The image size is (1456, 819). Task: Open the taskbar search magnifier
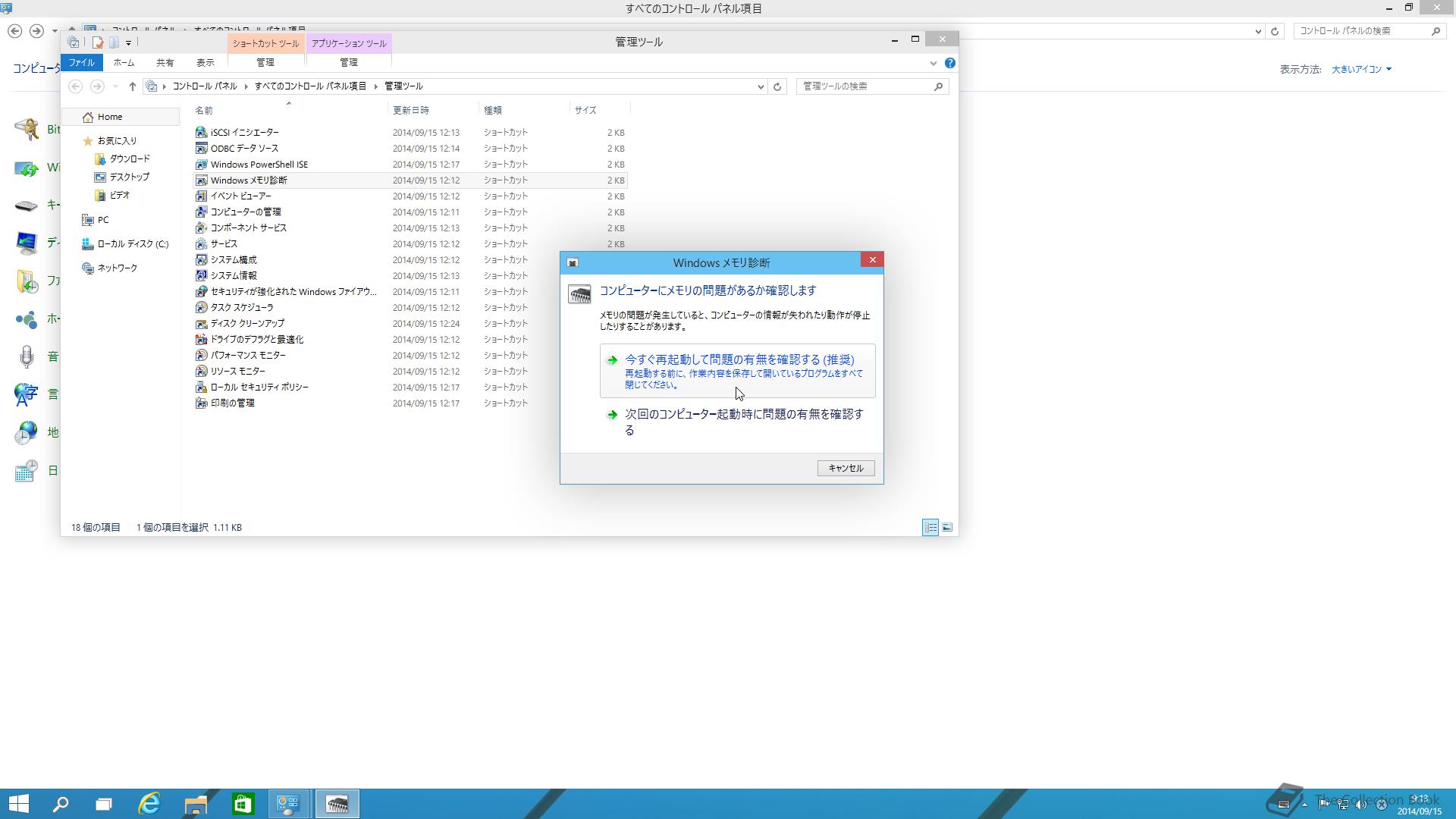pos(61,804)
